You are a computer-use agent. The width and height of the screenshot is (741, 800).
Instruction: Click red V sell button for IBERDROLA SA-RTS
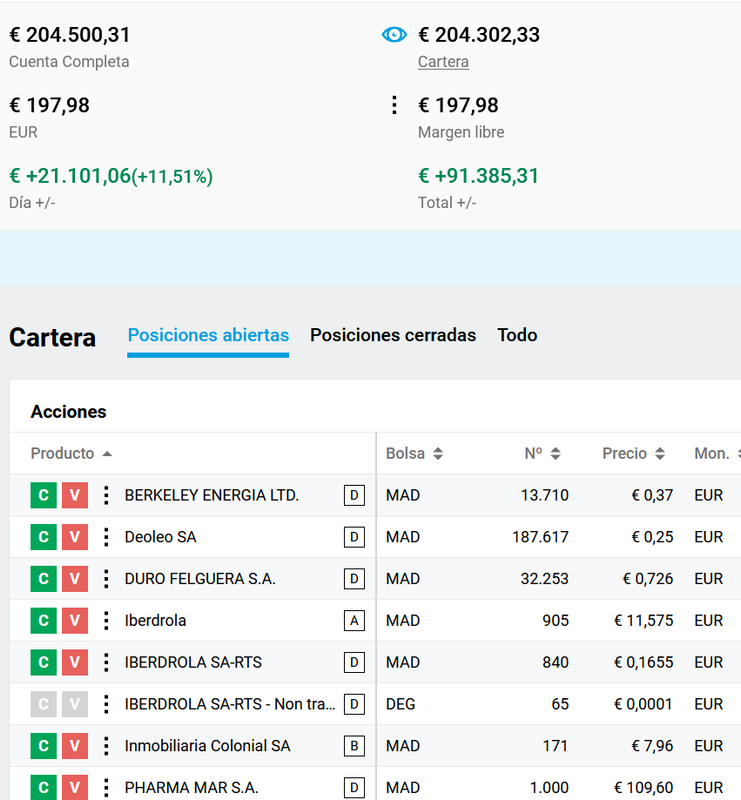(x=75, y=662)
